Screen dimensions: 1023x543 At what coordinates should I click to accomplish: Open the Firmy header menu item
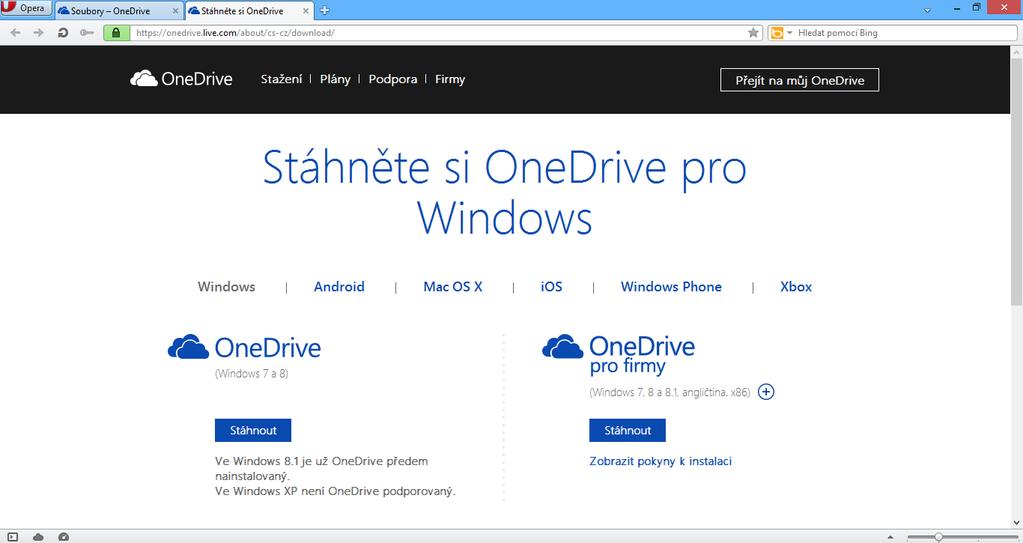pos(450,79)
